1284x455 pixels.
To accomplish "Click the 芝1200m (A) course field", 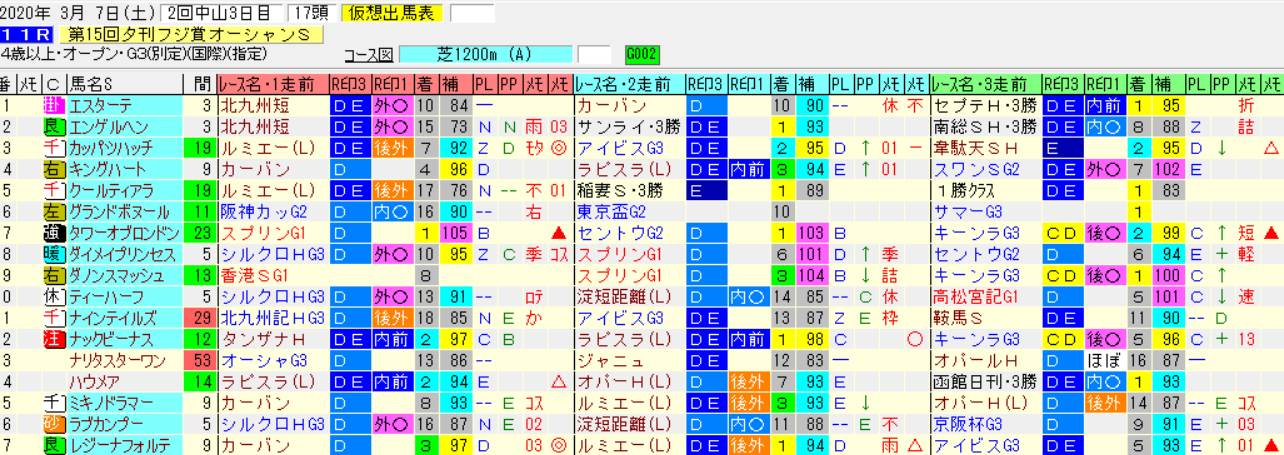I will pyautogui.click(x=486, y=54).
